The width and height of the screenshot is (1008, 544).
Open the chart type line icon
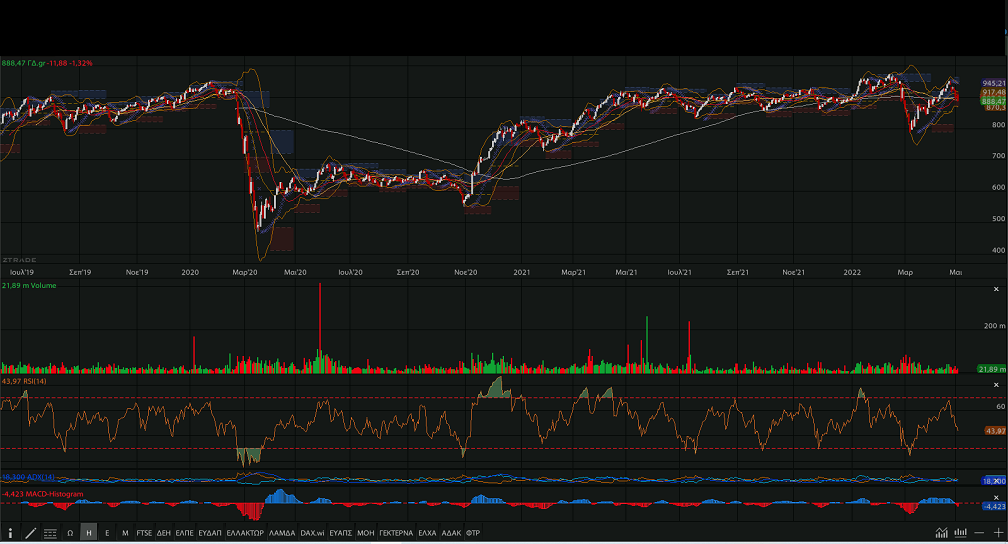point(942,532)
